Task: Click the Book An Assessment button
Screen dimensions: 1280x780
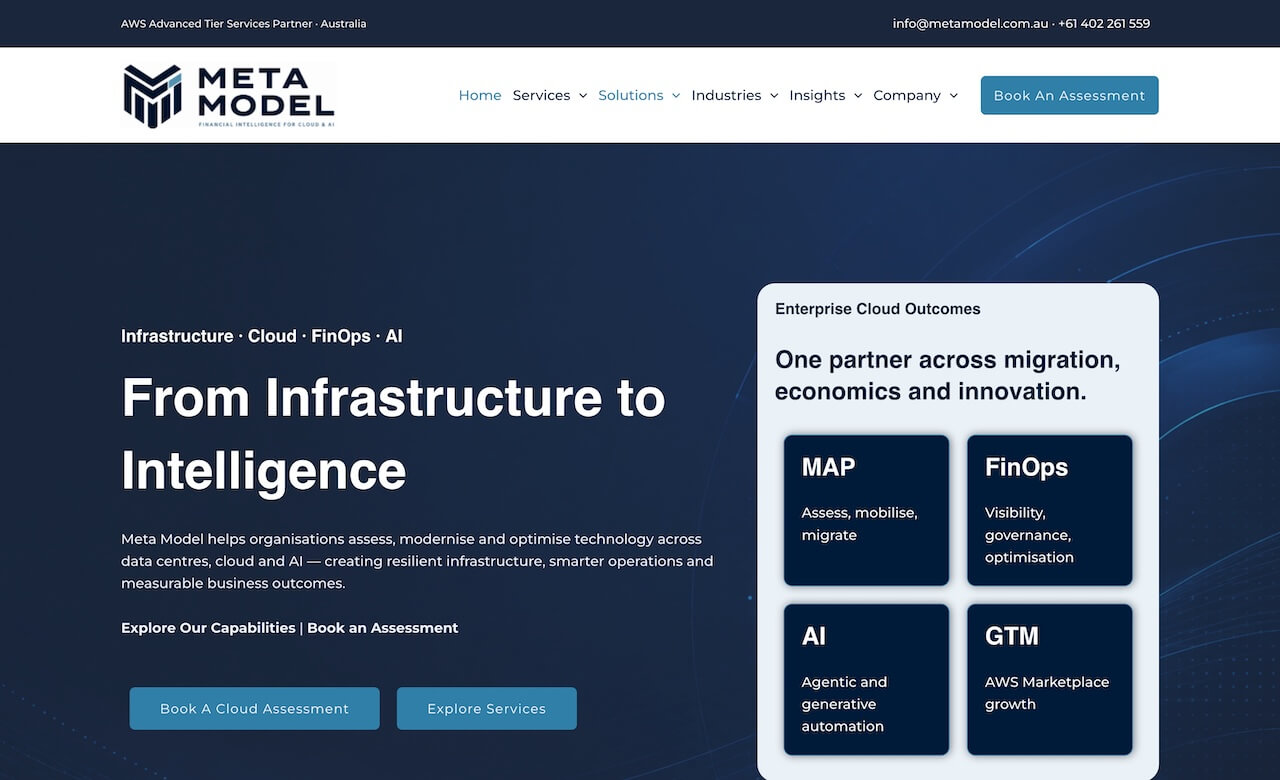Action: [1069, 95]
